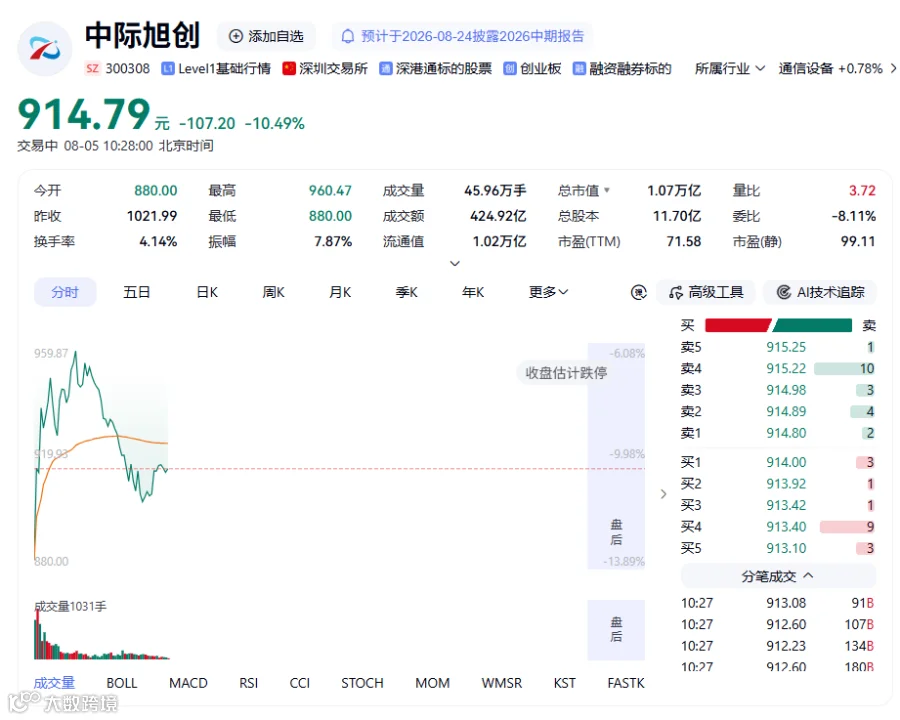Viewport: 900px width, 720px height.
Task: Select 买3 price 913.42
Action: tap(786, 505)
